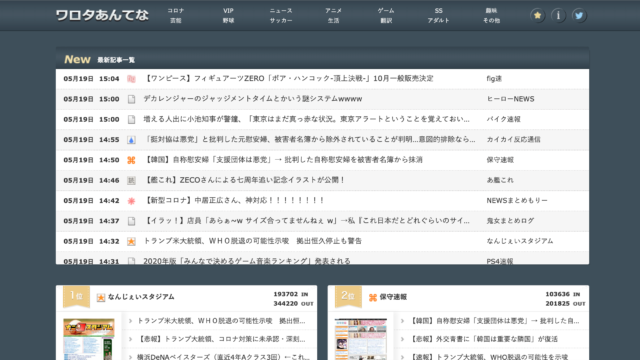Open 保守速報 rank 2 site title

(393, 297)
